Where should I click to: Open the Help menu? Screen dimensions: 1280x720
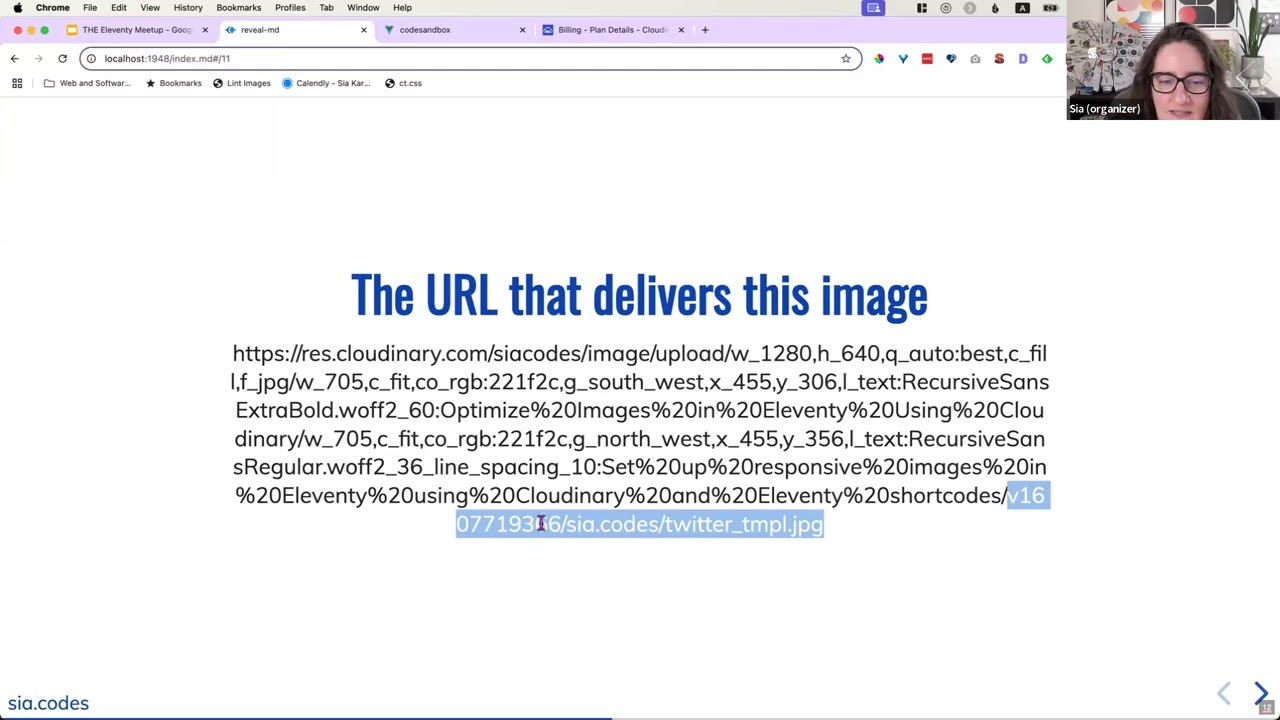[x=402, y=8]
